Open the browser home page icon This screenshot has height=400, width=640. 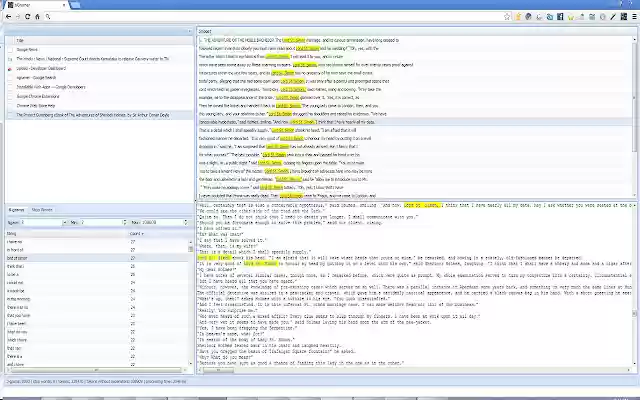(x=38, y=17)
